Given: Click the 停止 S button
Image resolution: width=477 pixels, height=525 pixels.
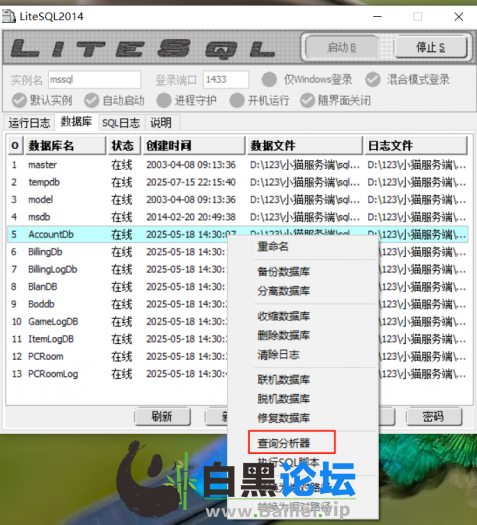Looking at the screenshot, I should pos(431,48).
